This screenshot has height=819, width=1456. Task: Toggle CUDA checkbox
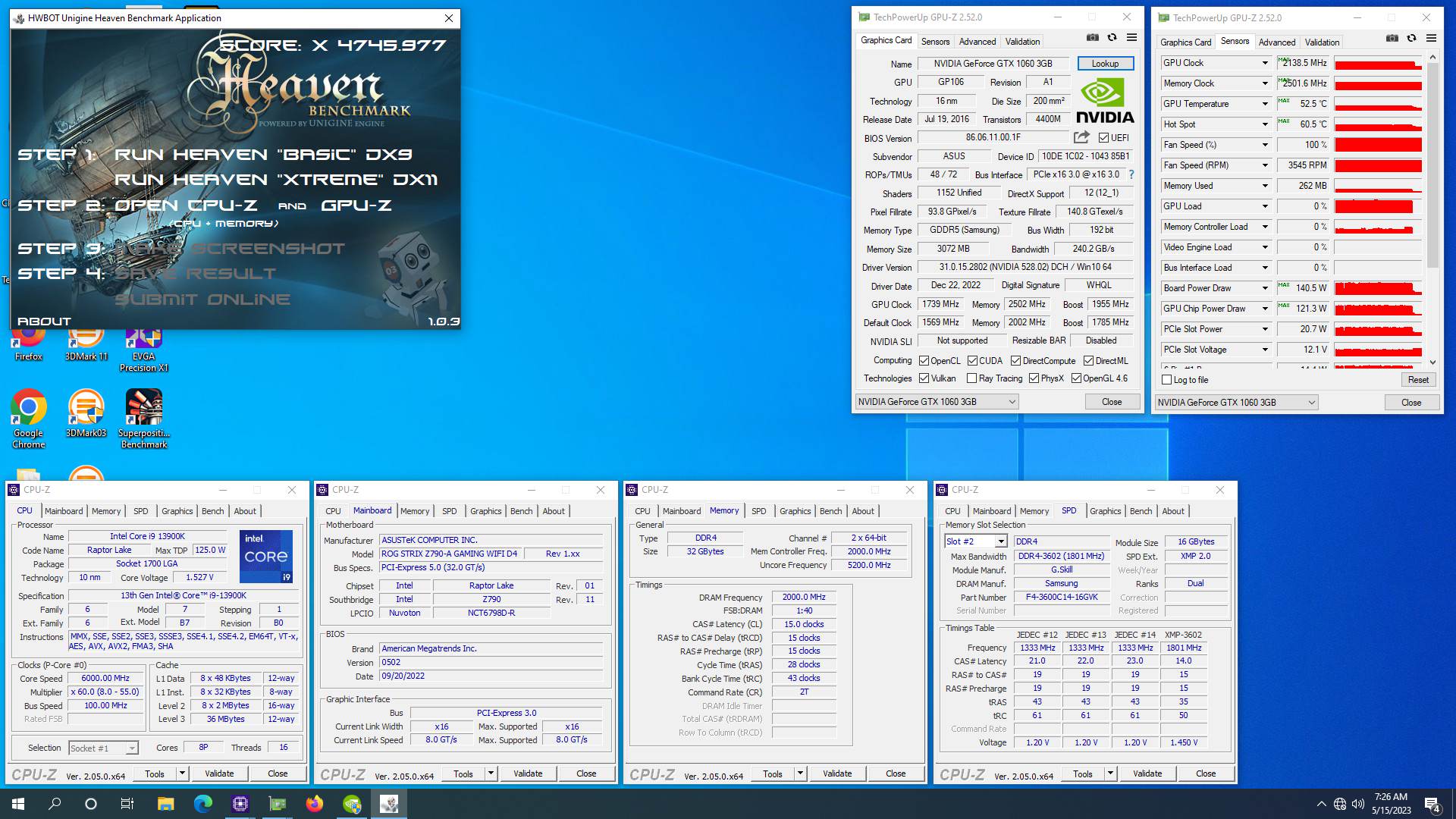972,361
